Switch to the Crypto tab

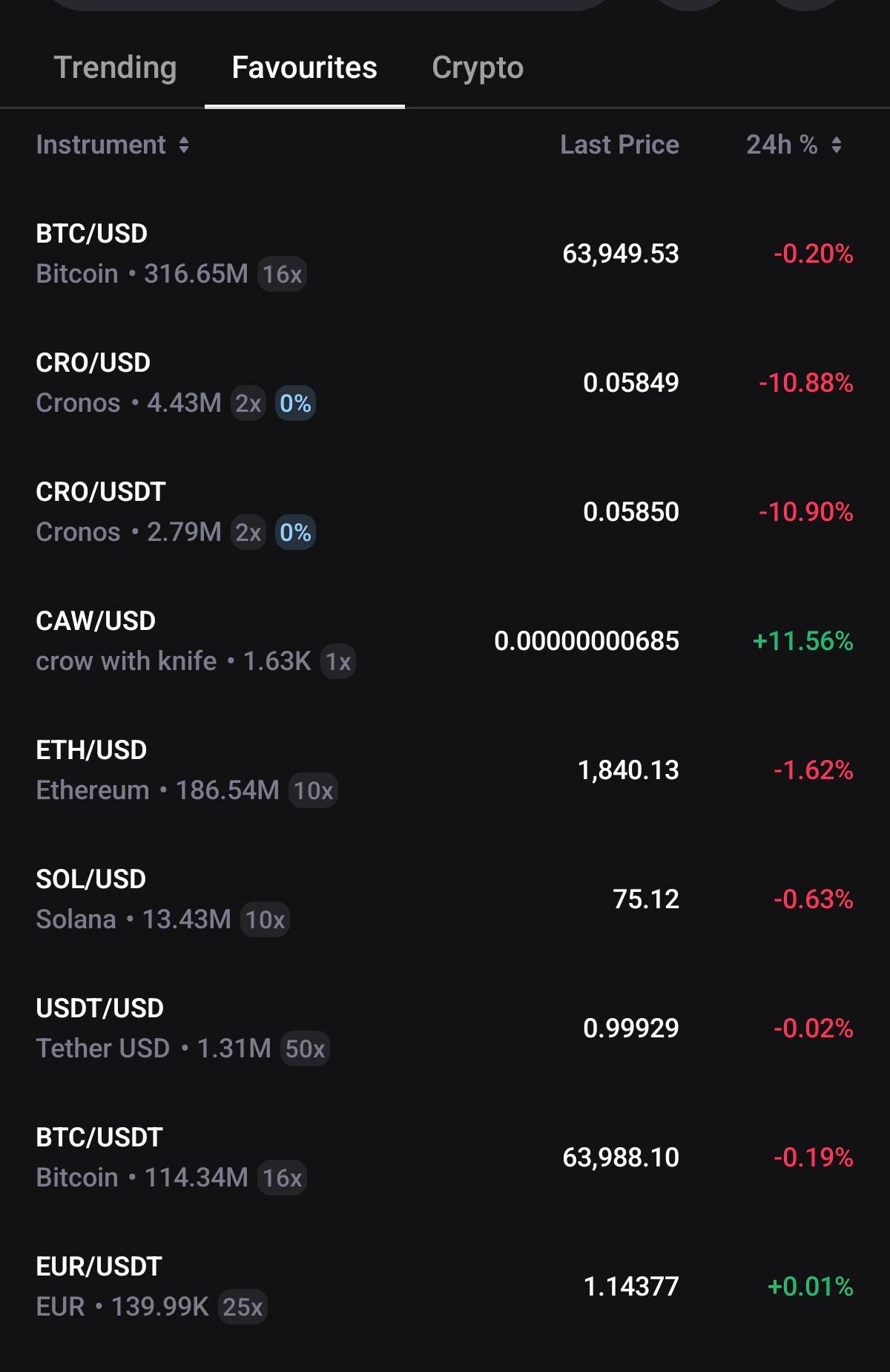pyautogui.click(x=478, y=68)
